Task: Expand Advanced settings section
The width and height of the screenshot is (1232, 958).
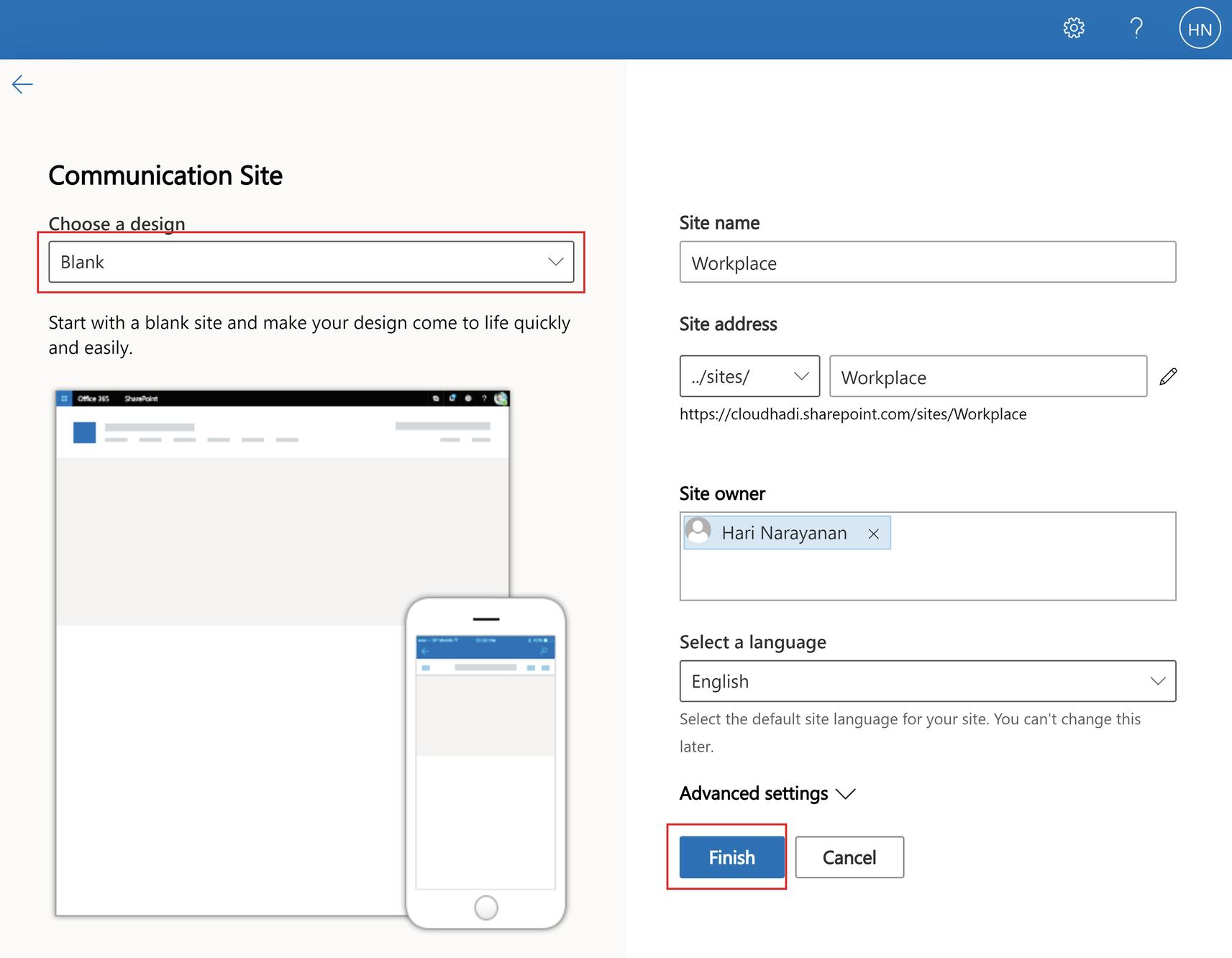Action: (x=767, y=793)
